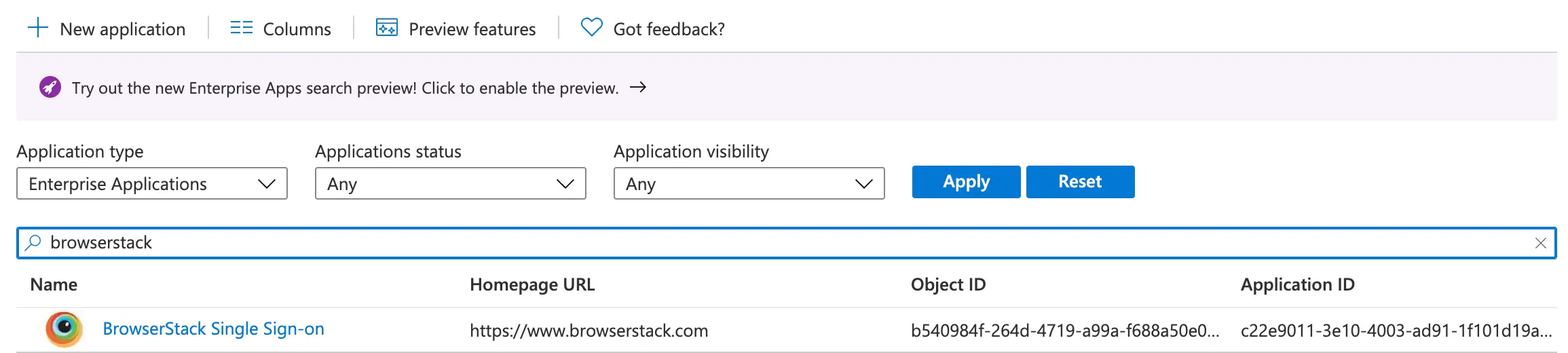
Task: Click the heart feedback icon
Action: point(591,29)
